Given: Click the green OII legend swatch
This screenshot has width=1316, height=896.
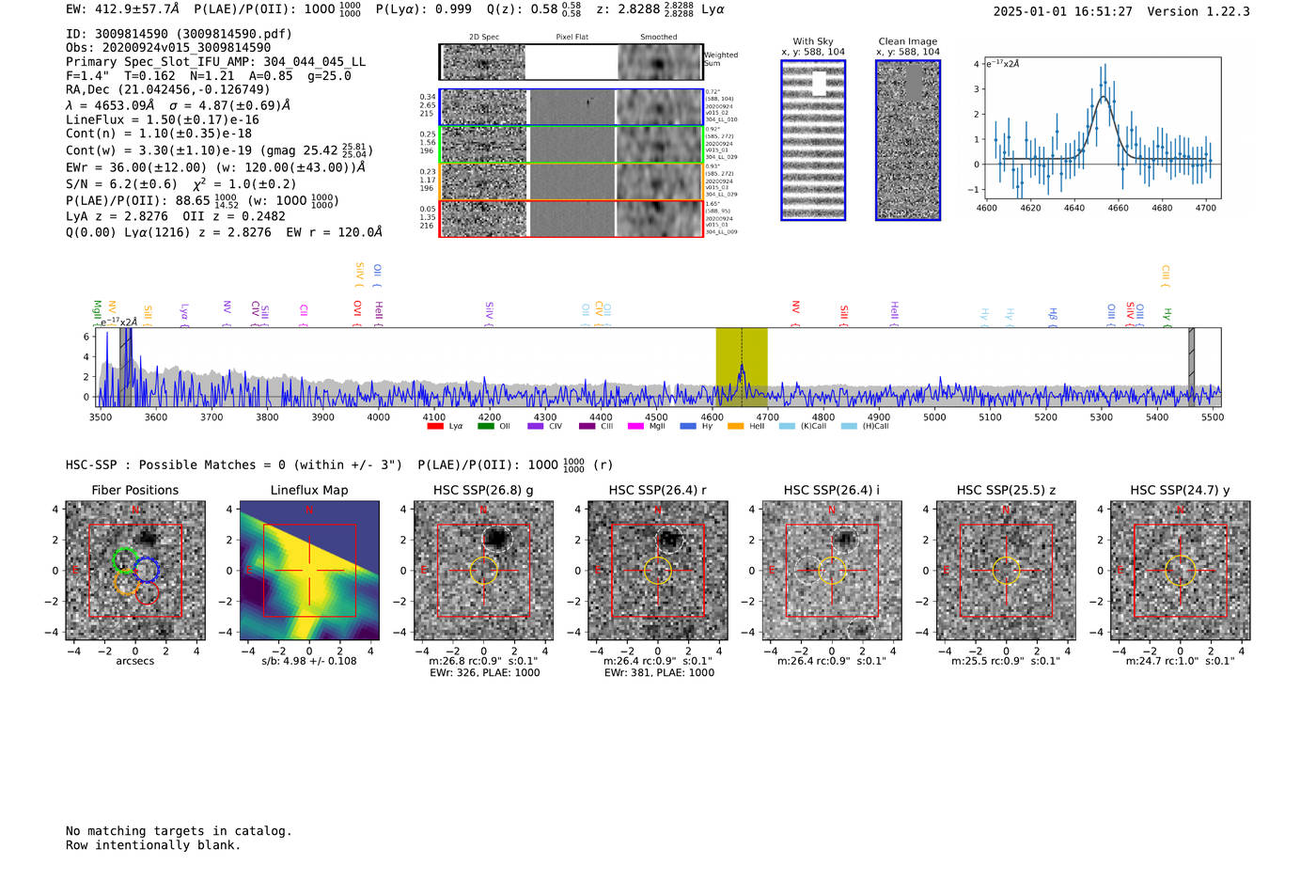Looking at the screenshot, I should [x=485, y=426].
